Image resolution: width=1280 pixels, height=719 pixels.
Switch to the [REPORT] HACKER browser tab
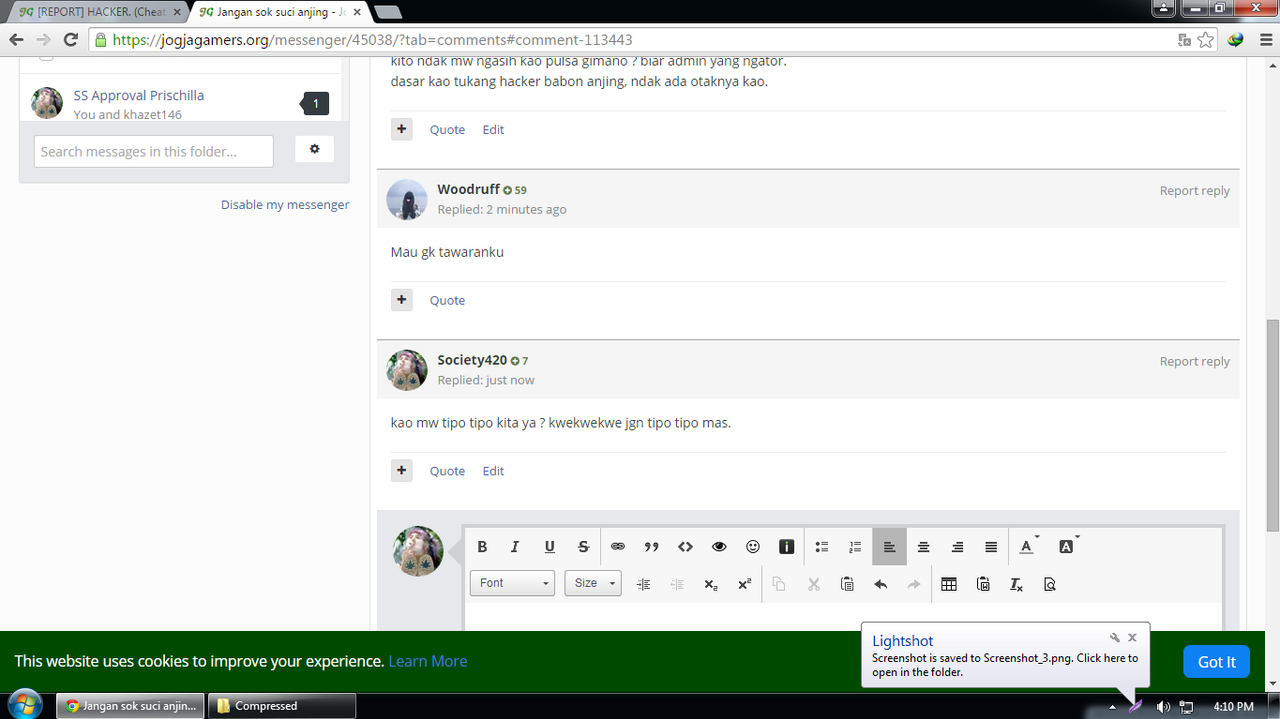[97, 12]
